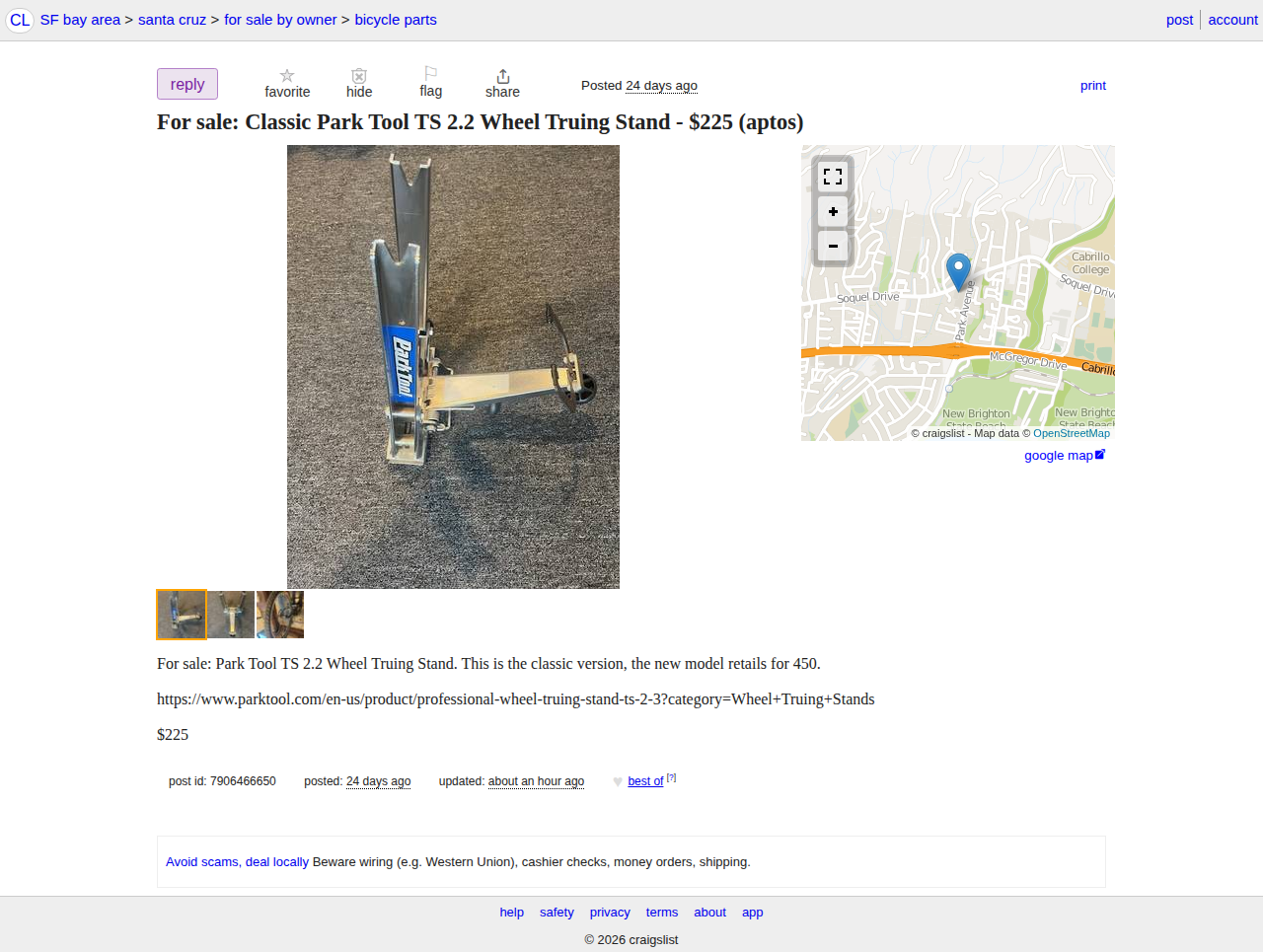Open the google map link
The height and width of the screenshot is (952, 1263).
[x=1065, y=455]
